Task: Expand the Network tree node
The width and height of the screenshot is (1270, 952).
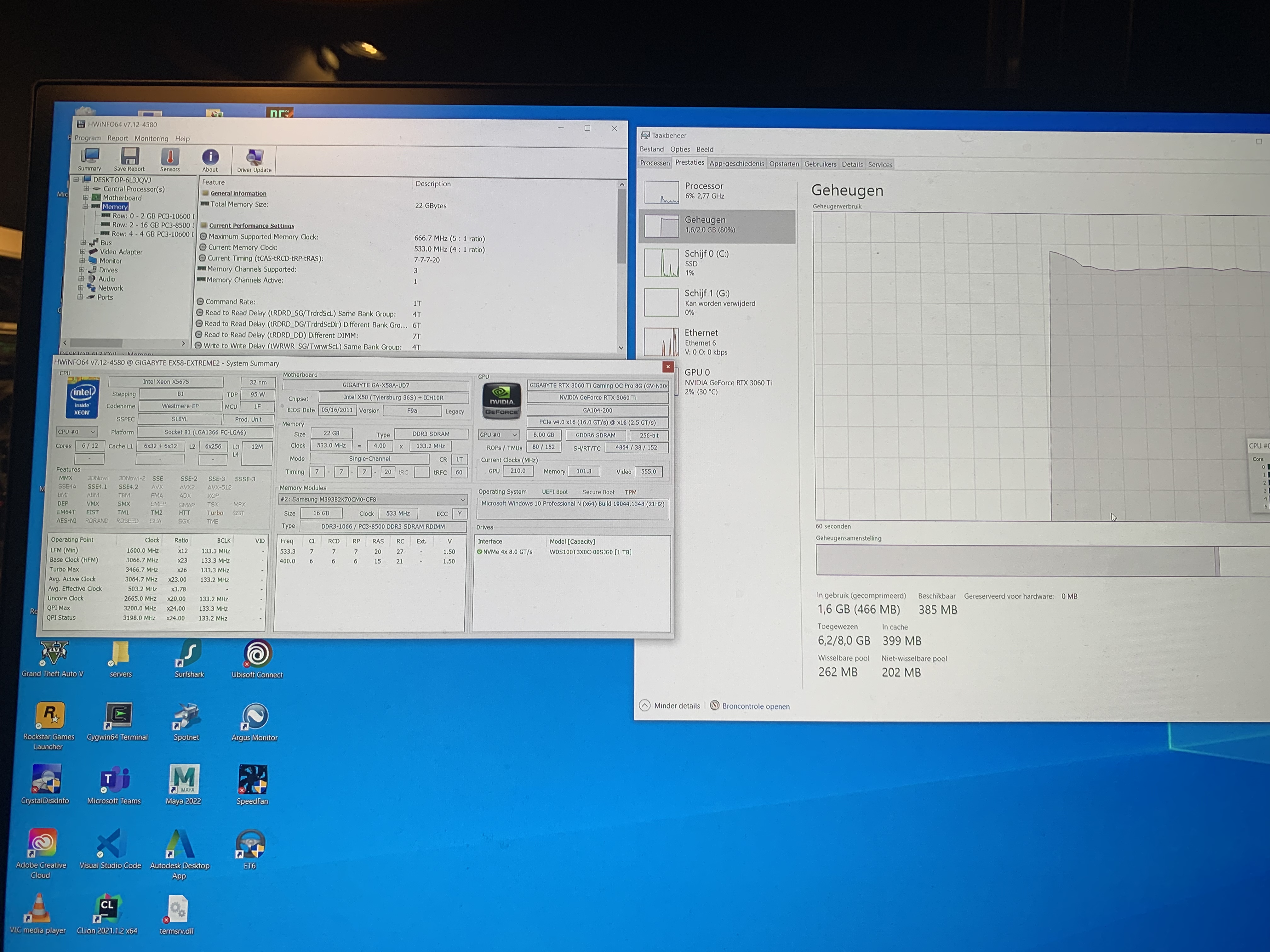Action: coord(81,288)
